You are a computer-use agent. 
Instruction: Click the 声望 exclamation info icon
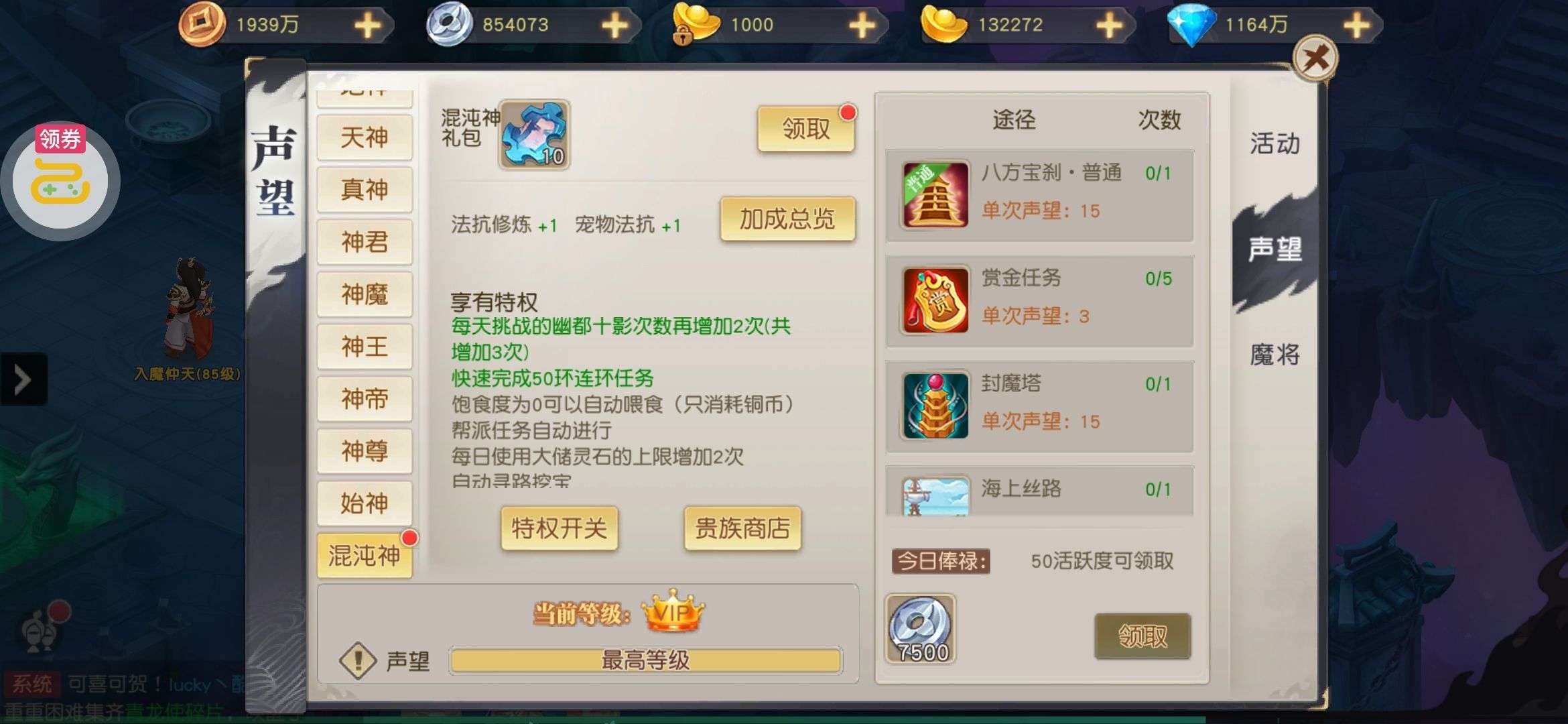[x=358, y=660]
